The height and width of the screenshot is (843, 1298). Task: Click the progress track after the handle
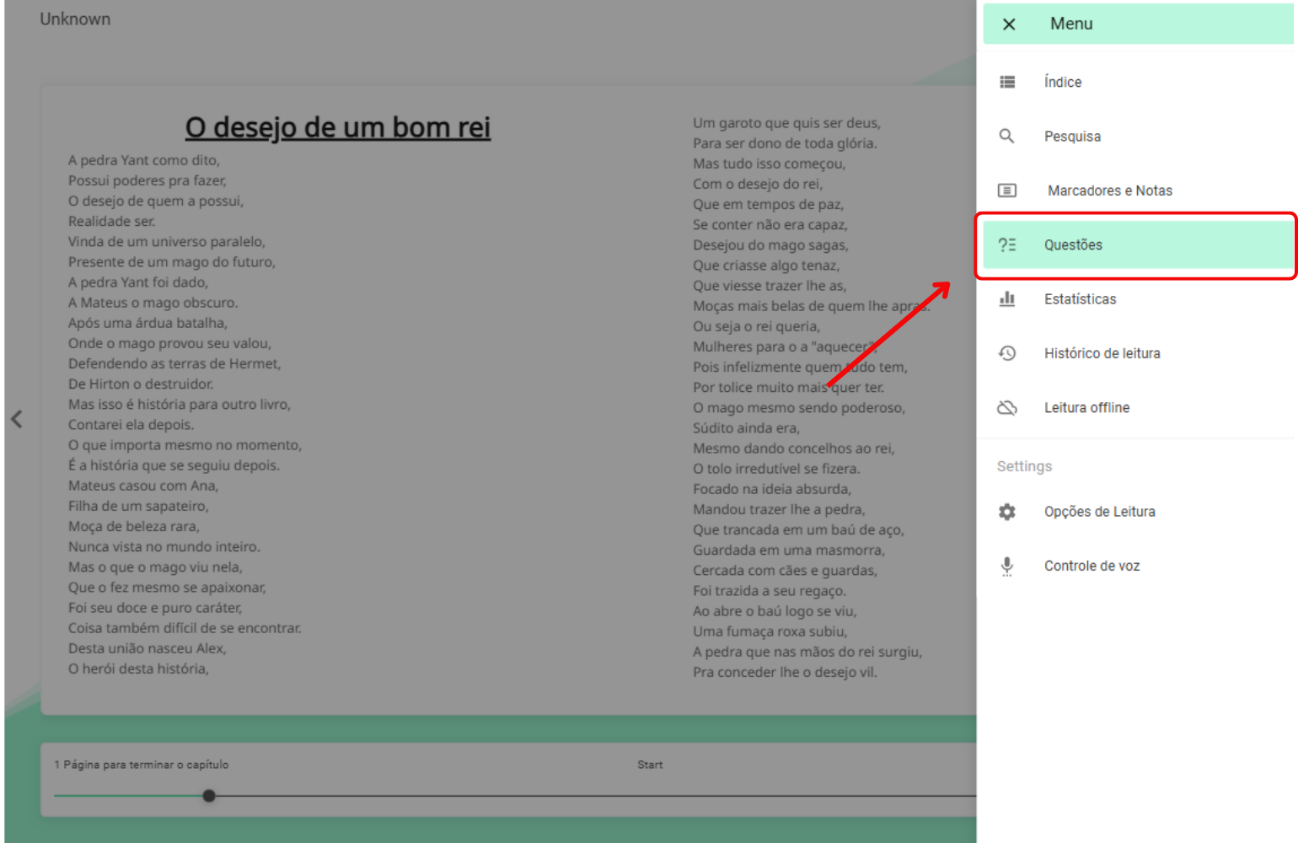tap(595, 796)
